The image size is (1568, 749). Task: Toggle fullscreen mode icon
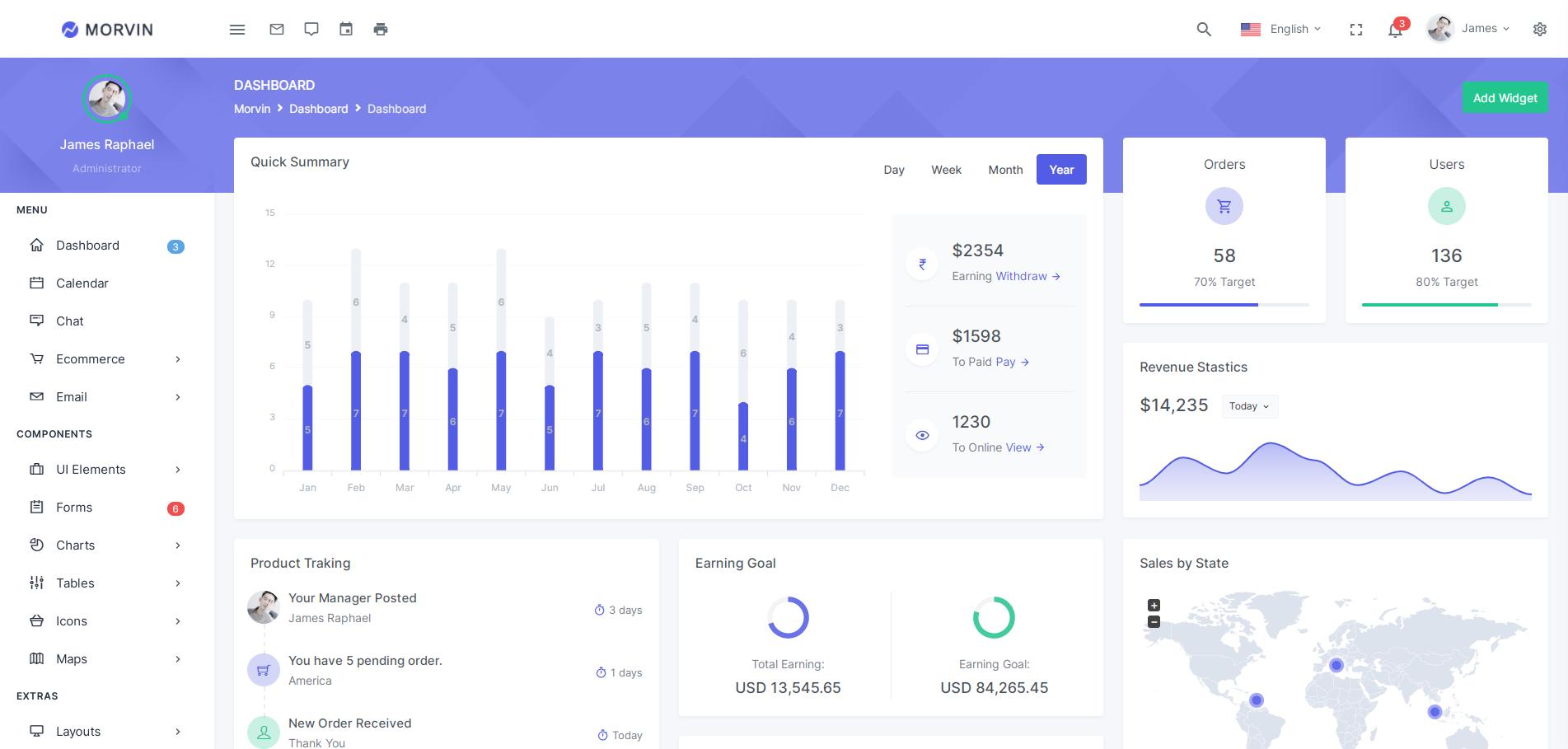tap(1356, 30)
